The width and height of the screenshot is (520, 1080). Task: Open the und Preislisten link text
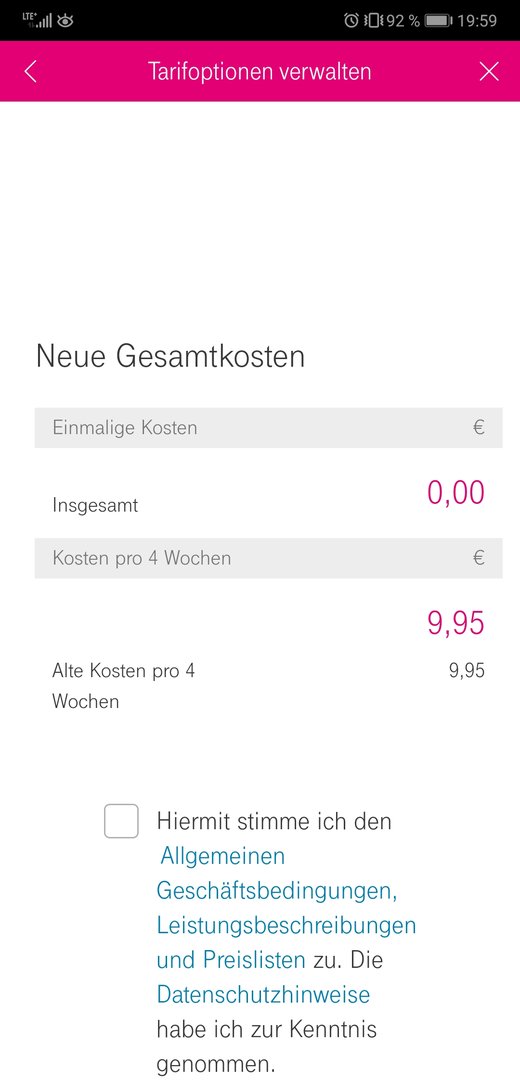click(x=231, y=959)
